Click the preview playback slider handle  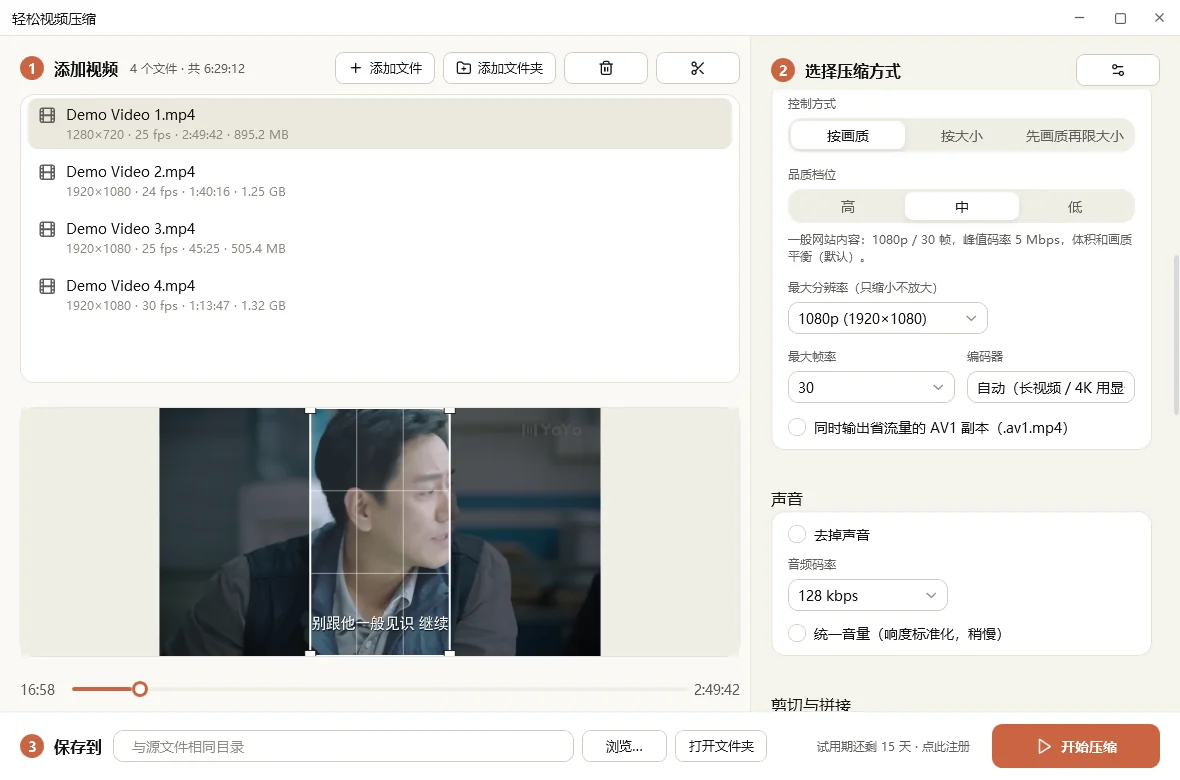[x=140, y=689]
